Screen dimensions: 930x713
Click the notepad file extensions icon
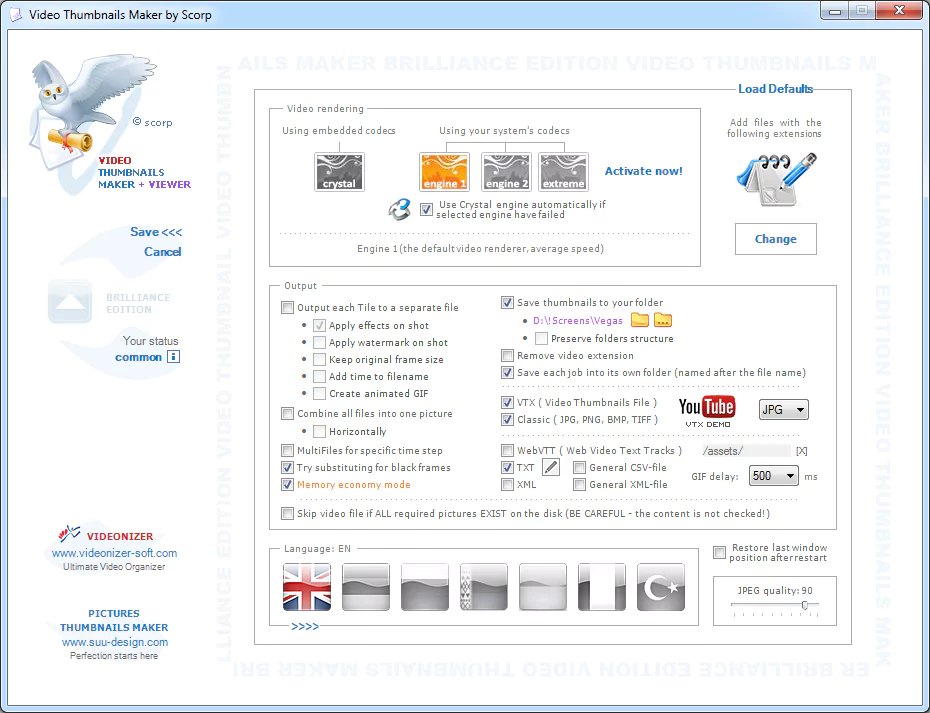click(775, 177)
